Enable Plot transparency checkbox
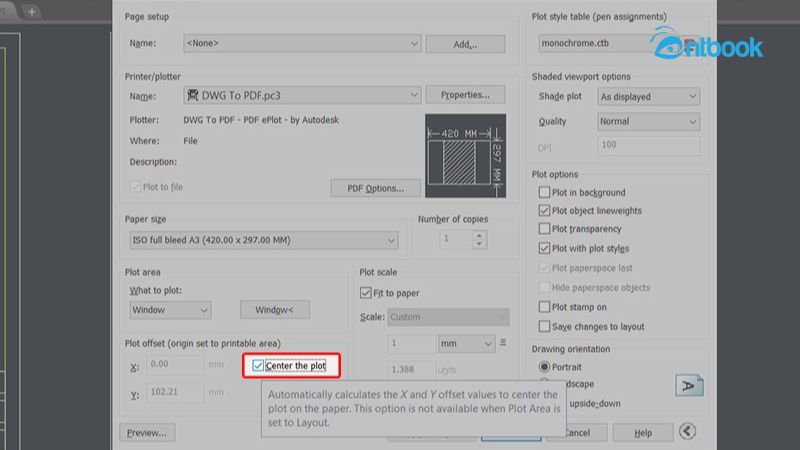Image resolution: width=800 pixels, height=450 pixels. [x=544, y=229]
